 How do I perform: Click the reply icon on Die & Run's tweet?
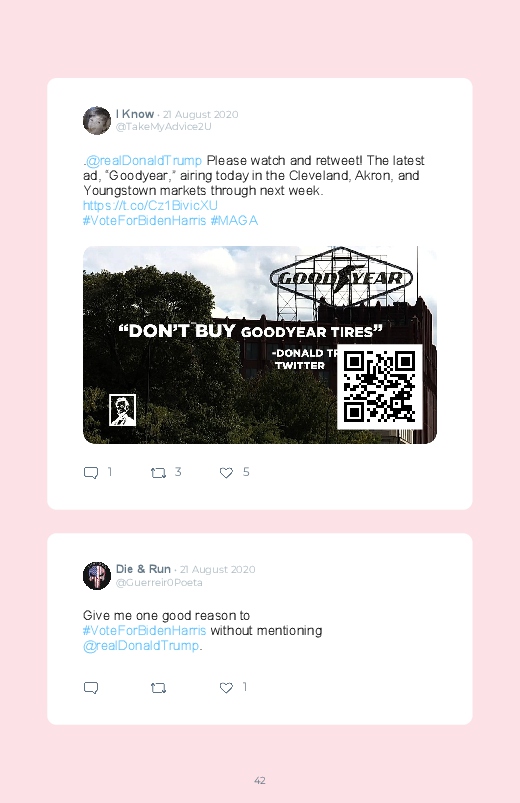pos(91,688)
